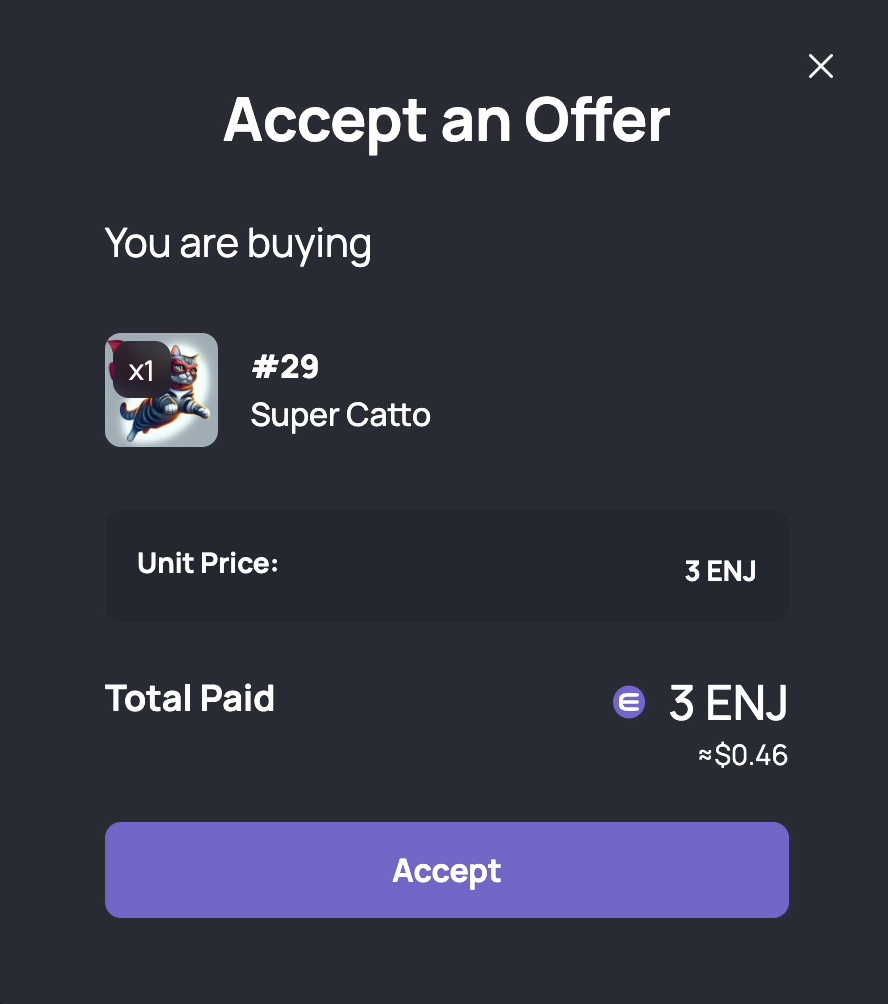Click the ≈$0.46 USD estimate
The image size is (888, 1004).
click(x=743, y=755)
